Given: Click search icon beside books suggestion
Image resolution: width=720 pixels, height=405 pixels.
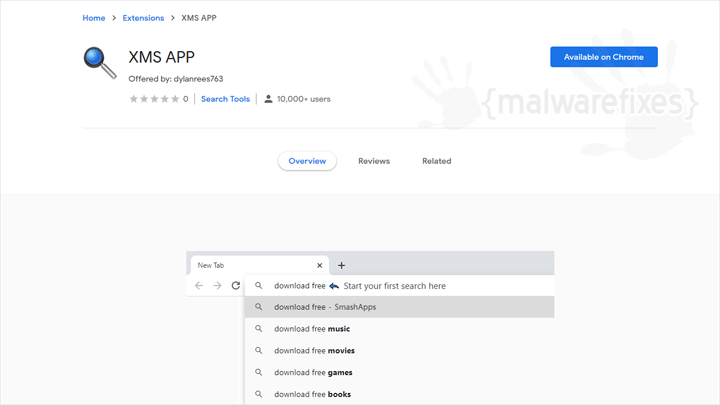Looking at the screenshot, I should point(259,394).
